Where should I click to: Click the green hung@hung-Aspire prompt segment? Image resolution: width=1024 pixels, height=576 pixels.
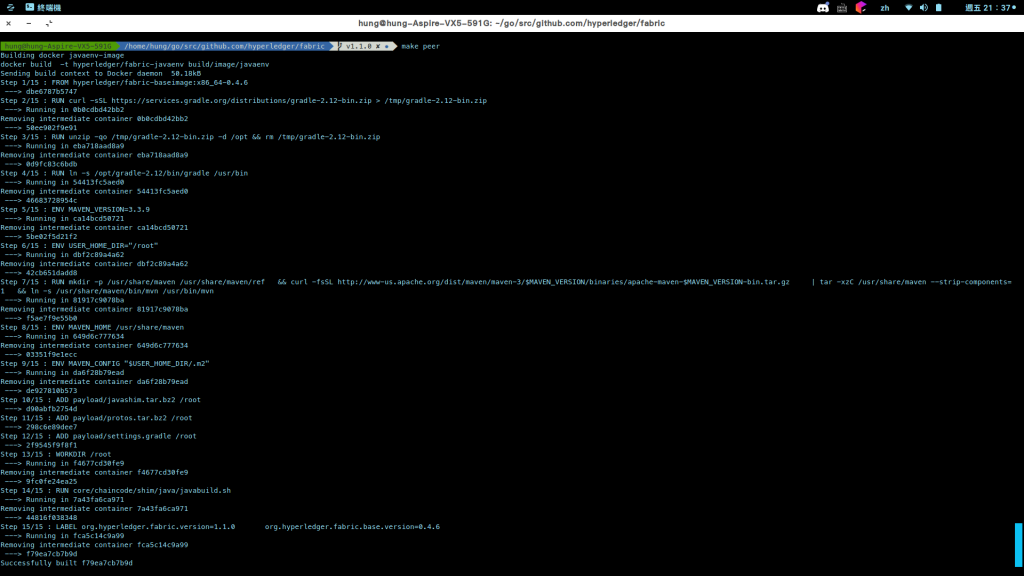57,46
